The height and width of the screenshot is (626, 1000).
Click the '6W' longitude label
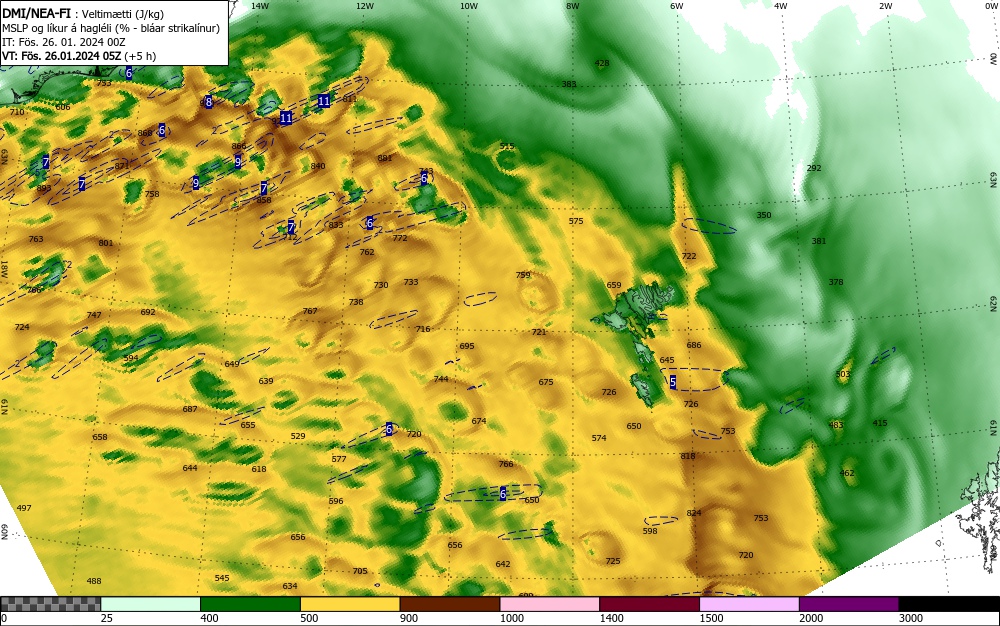point(677,6)
